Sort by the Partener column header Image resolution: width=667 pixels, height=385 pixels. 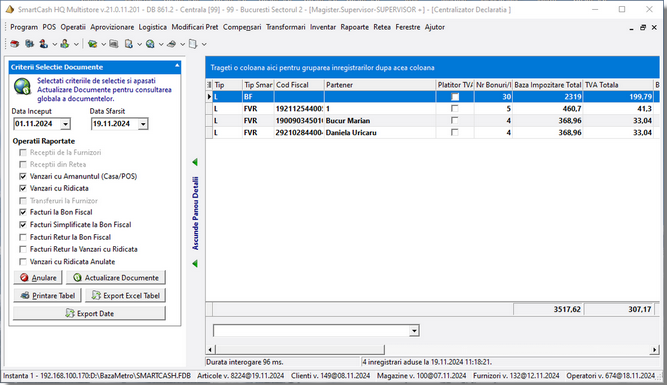[379, 85]
